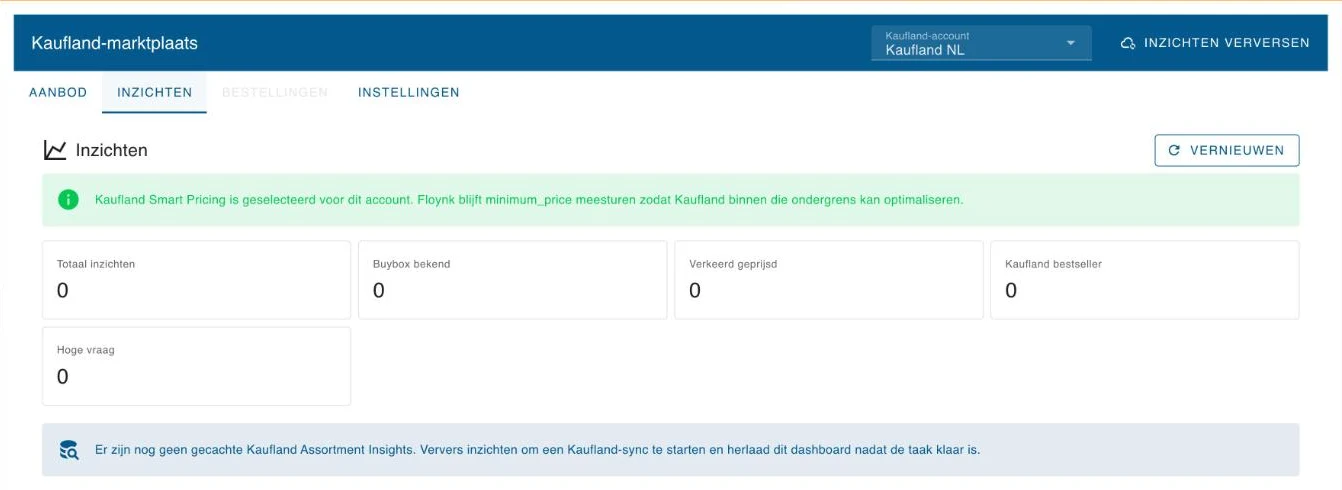Click the cloud refresh icon

click(x=1128, y=43)
